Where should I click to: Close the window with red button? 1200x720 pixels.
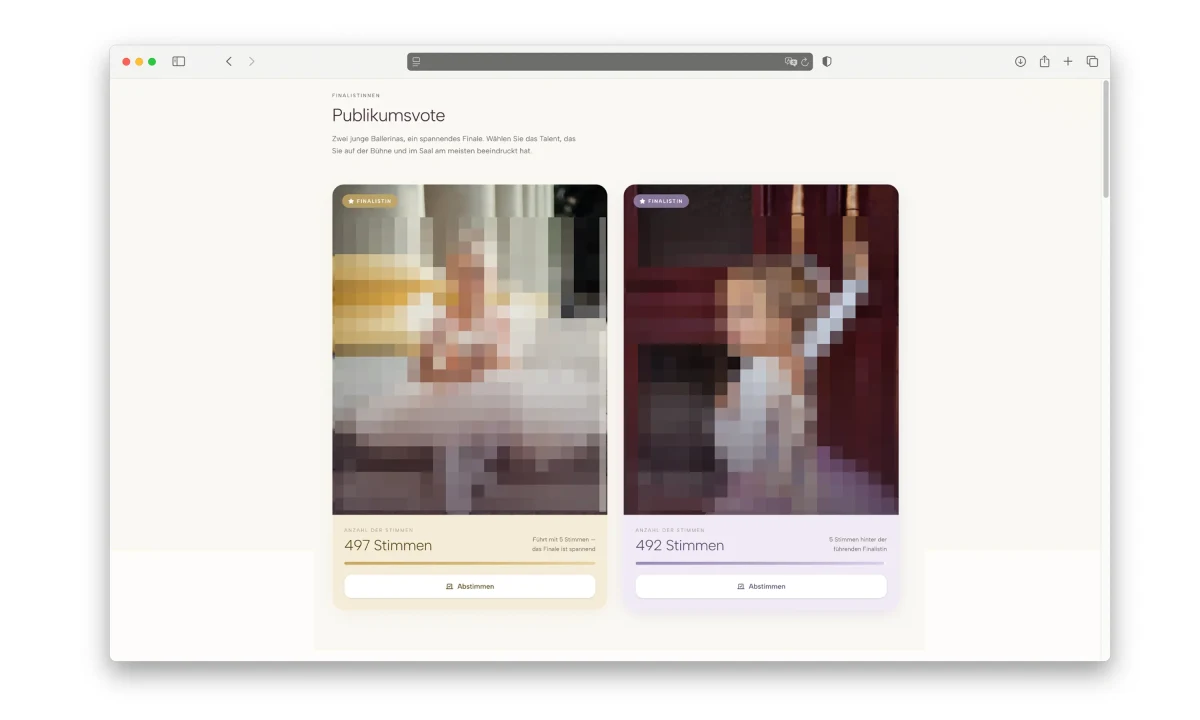(x=126, y=61)
